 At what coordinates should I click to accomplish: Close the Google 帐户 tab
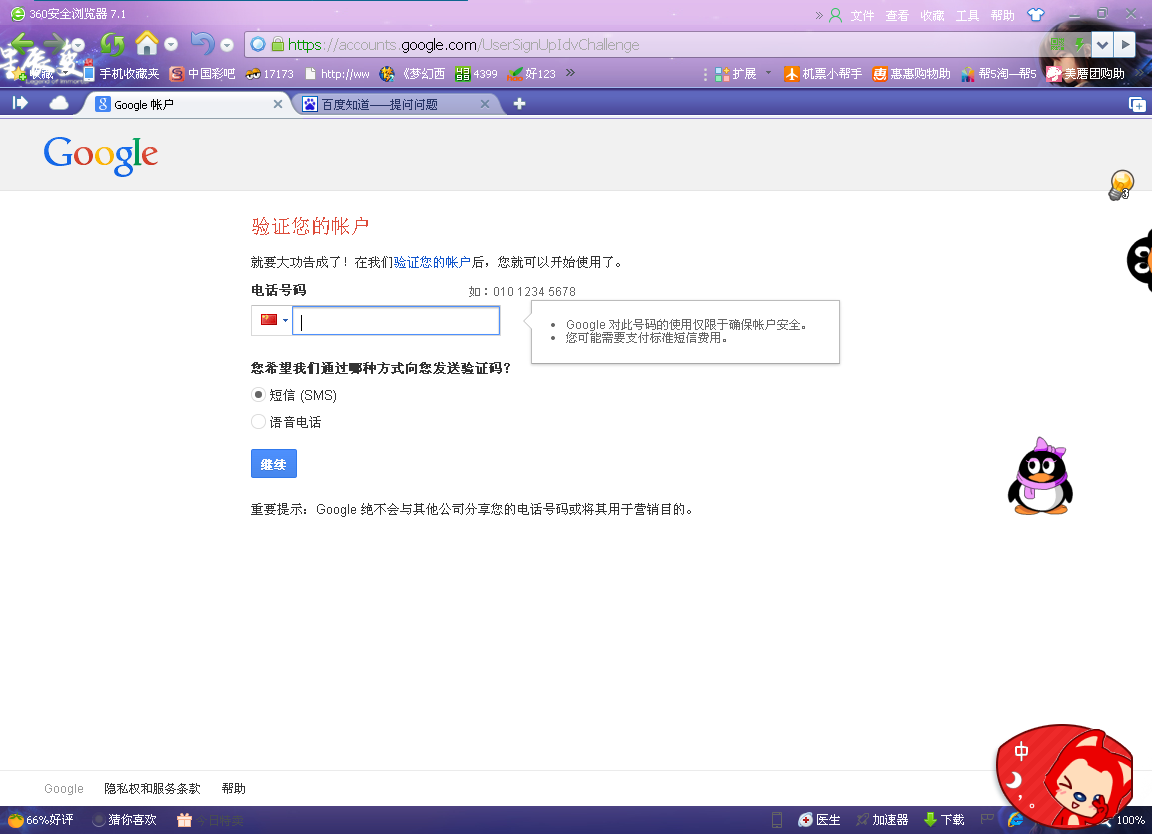278,104
